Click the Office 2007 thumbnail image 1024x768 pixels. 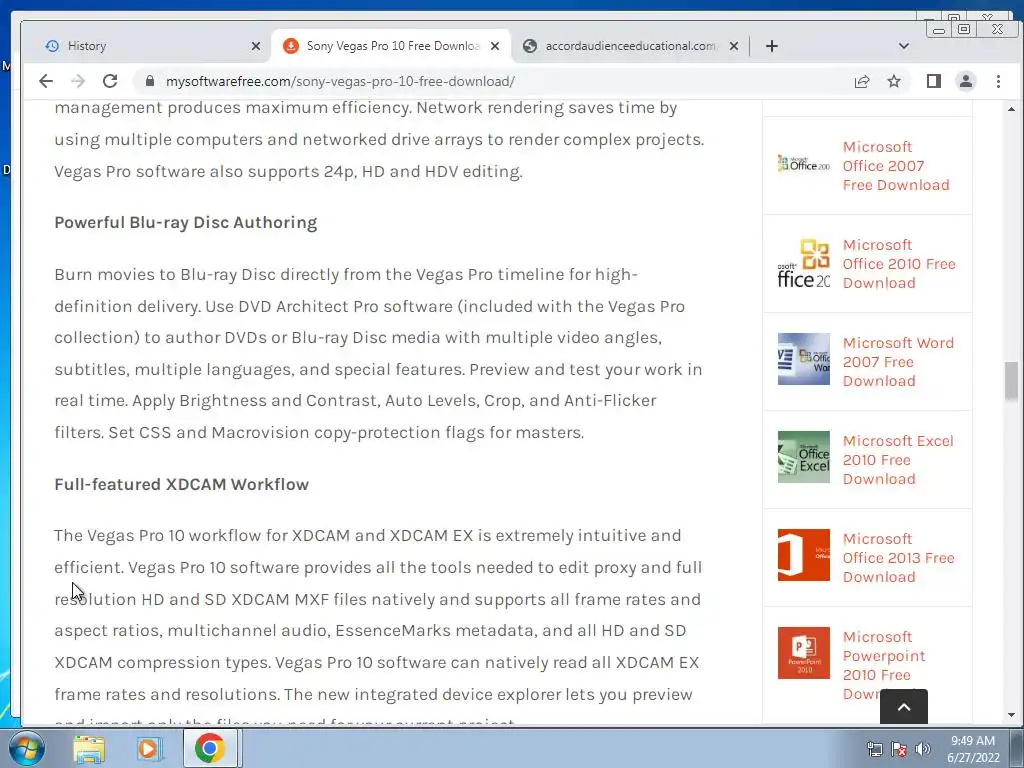pos(804,163)
